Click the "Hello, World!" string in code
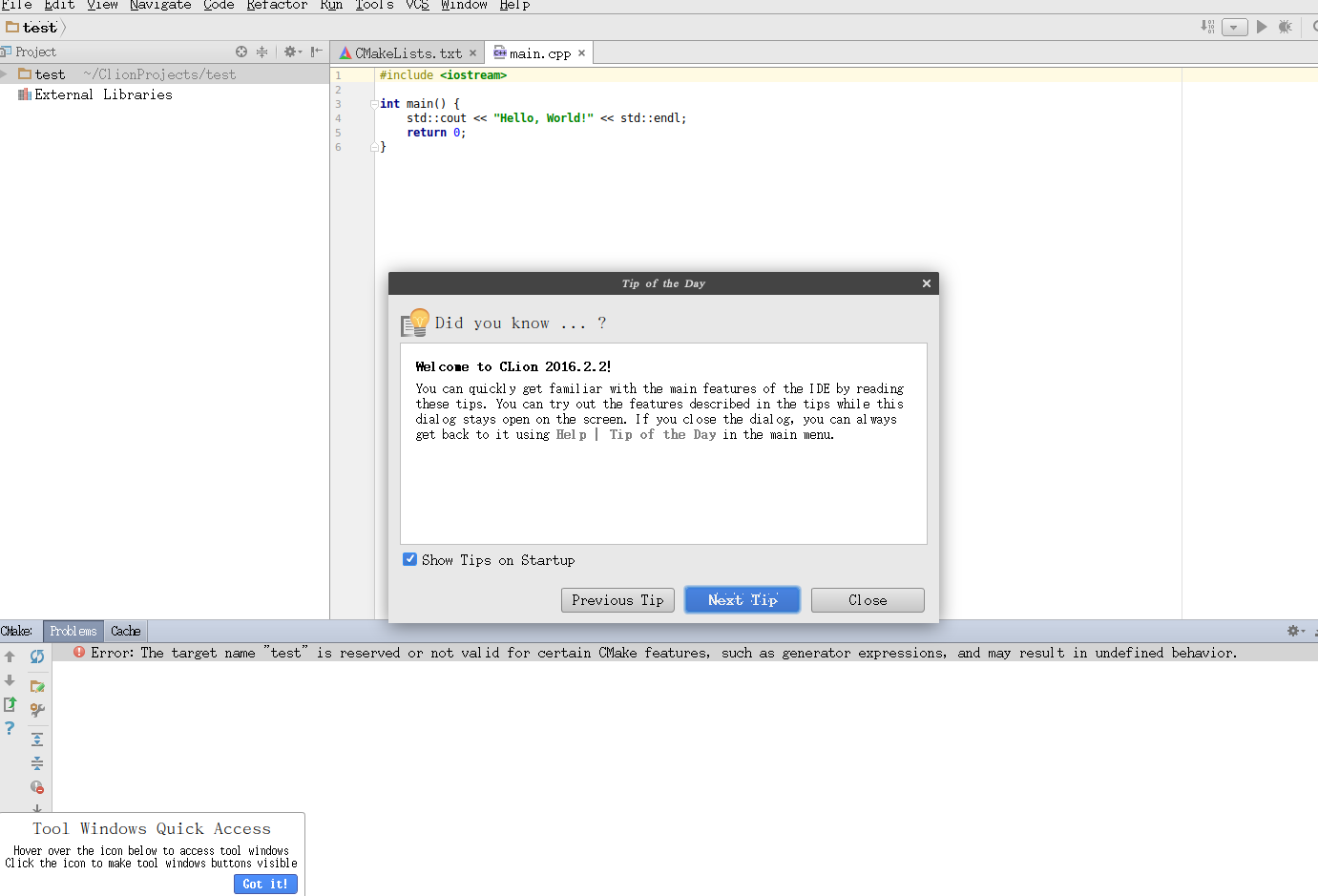The image size is (1318, 896). pos(543,118)
